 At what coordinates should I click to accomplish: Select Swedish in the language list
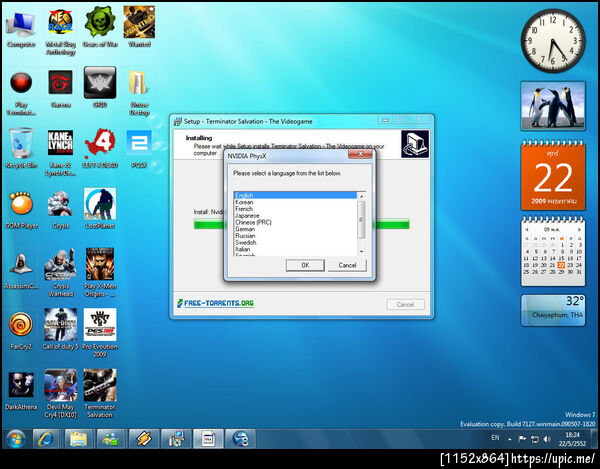click(295, 242)
